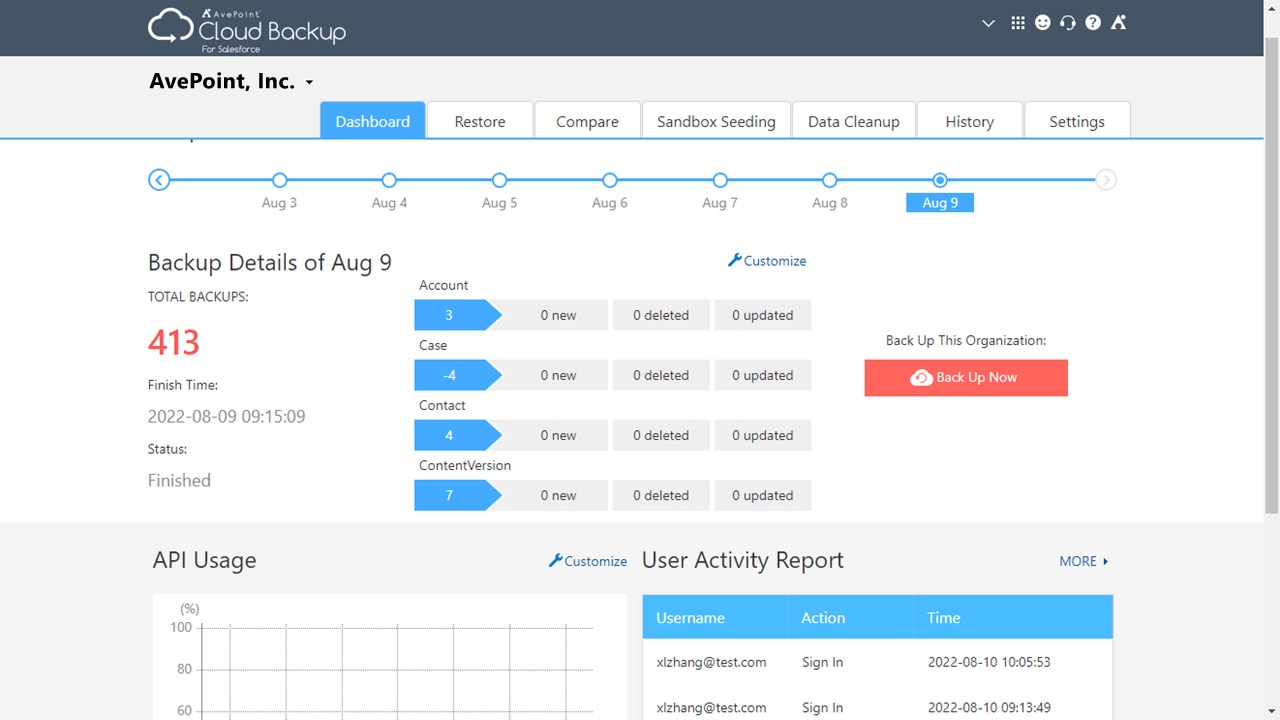Open the app launcher grid icon
The image size is (1280, 720).
[x=1018, y=23]
